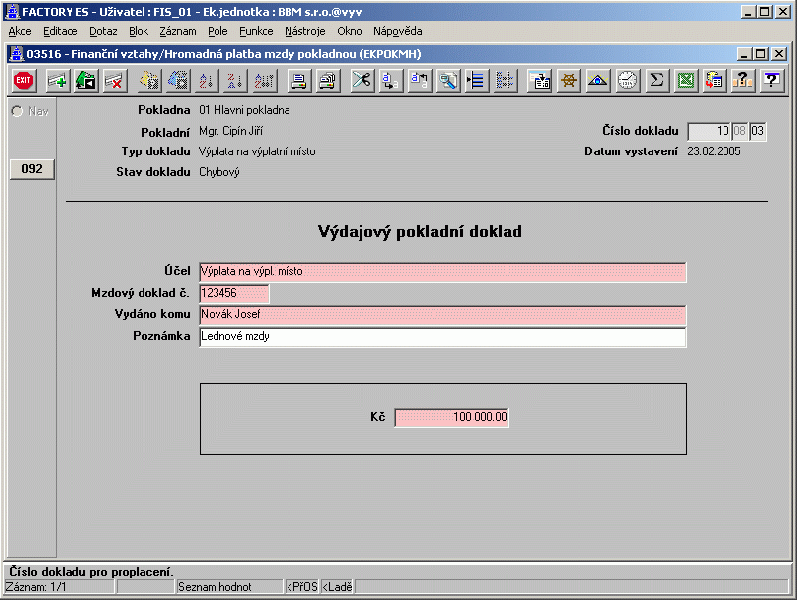Click the question mark with blocks icon
The width and height of the screenshot is (797, 600).
pyautogui.click(x=742, y=80)
